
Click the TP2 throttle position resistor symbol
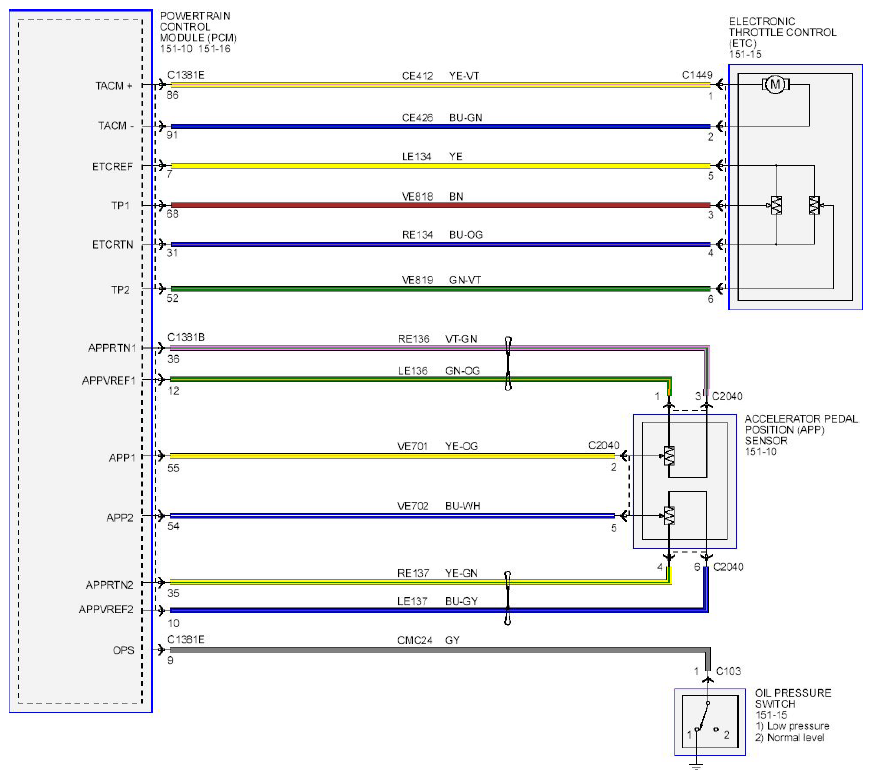point(815,205)
